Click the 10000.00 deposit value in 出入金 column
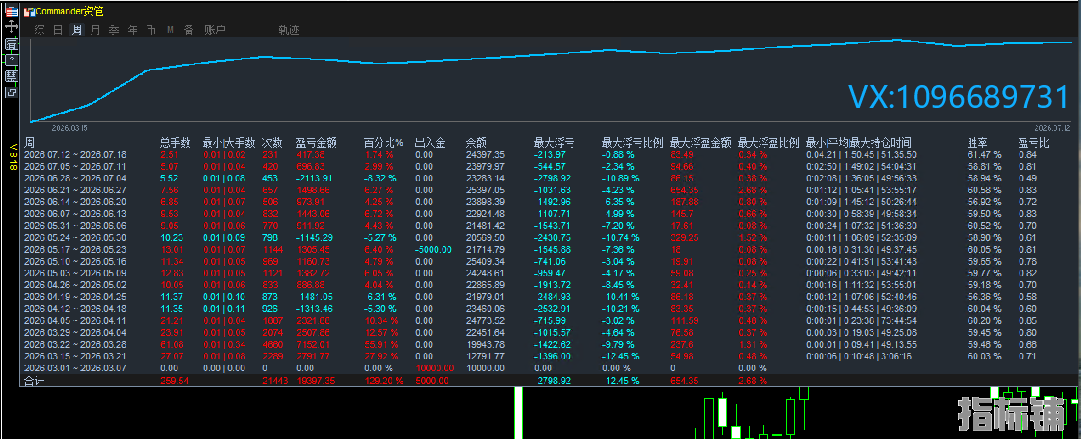The height and width of the screenshot is (439, 1081). coord(433,368)
